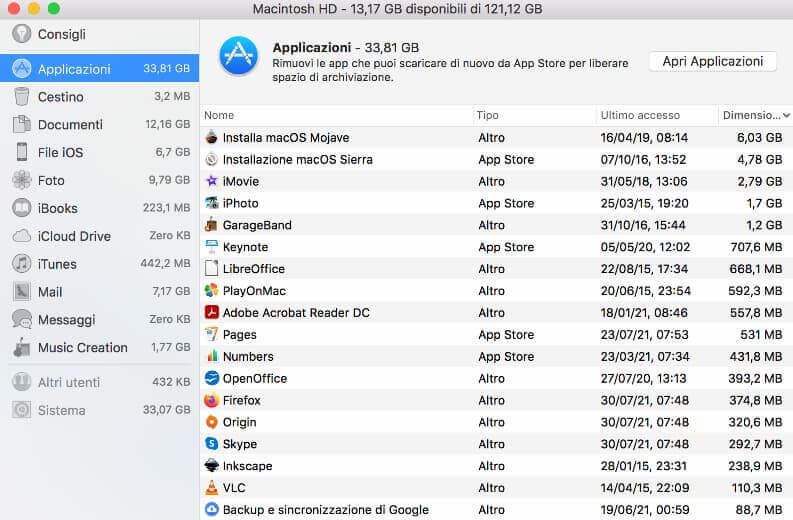Select Music Creation sidebar entry

pyautogui.click(x=100, y=347)
